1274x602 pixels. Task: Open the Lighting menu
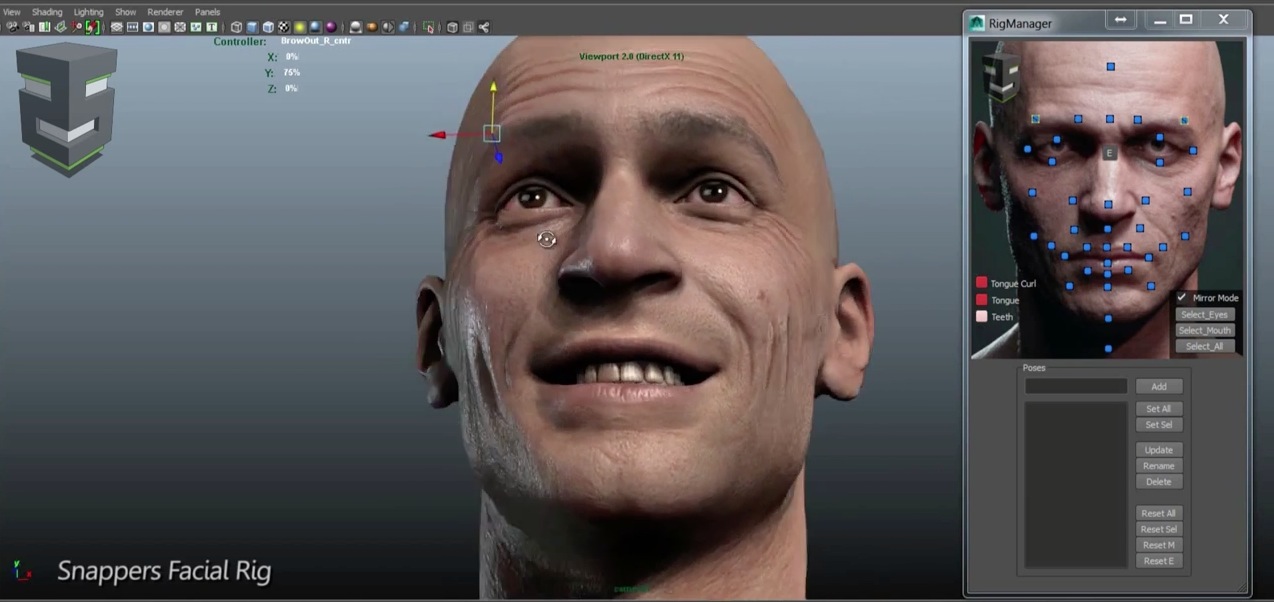(89, 12)
